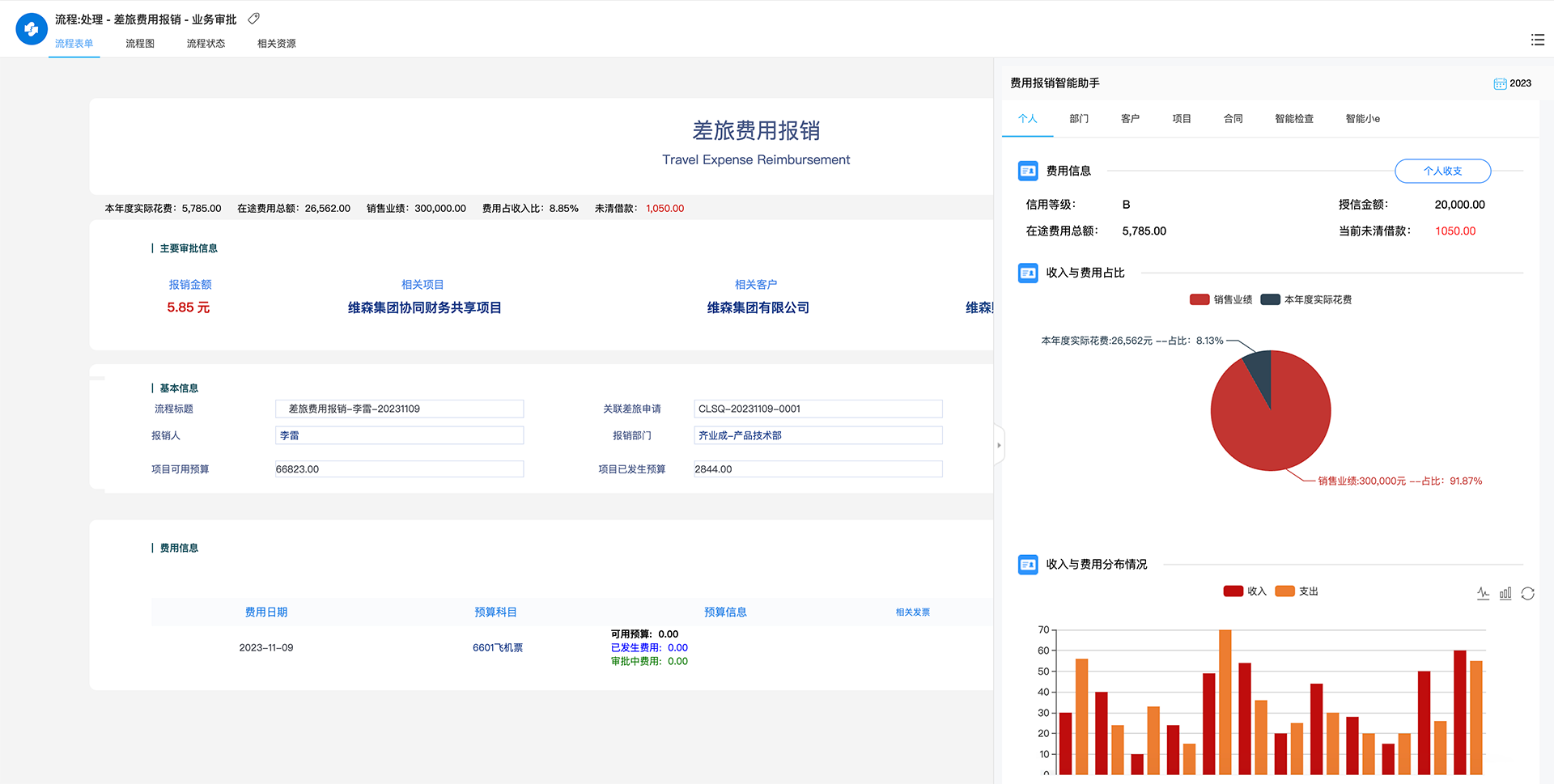Click the 收入与费用分布情况 section icon
The width and height of the screenshot is (1554, 784).
tap(1027, 564)
